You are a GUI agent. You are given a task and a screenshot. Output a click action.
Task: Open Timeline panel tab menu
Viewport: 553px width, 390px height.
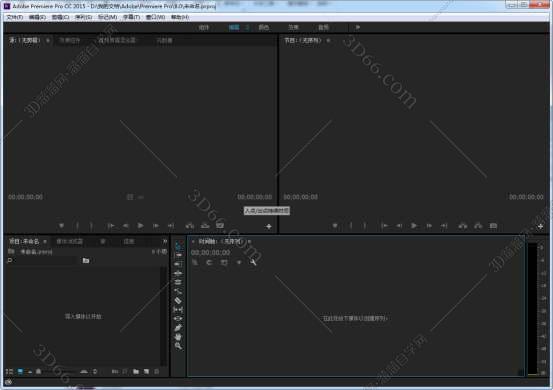click(249, 242)
